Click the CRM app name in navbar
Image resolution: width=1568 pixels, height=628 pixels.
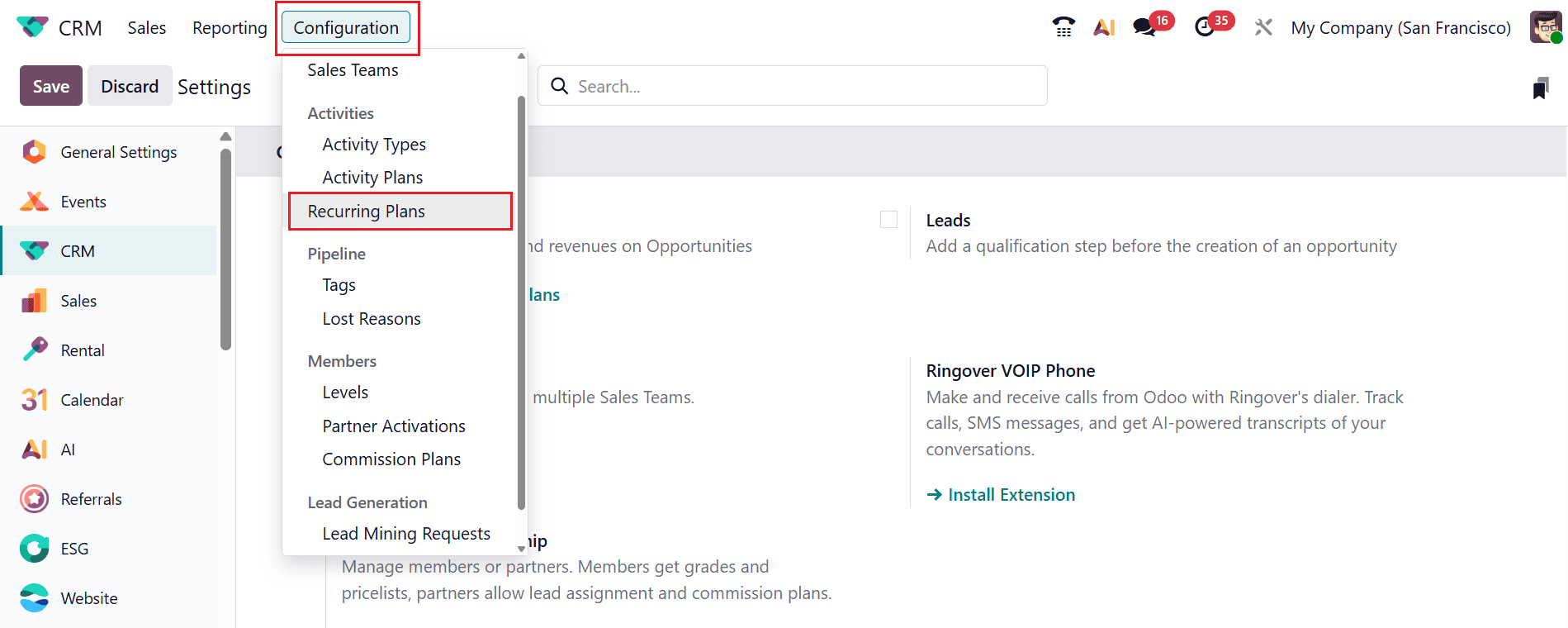click(80, 28)
